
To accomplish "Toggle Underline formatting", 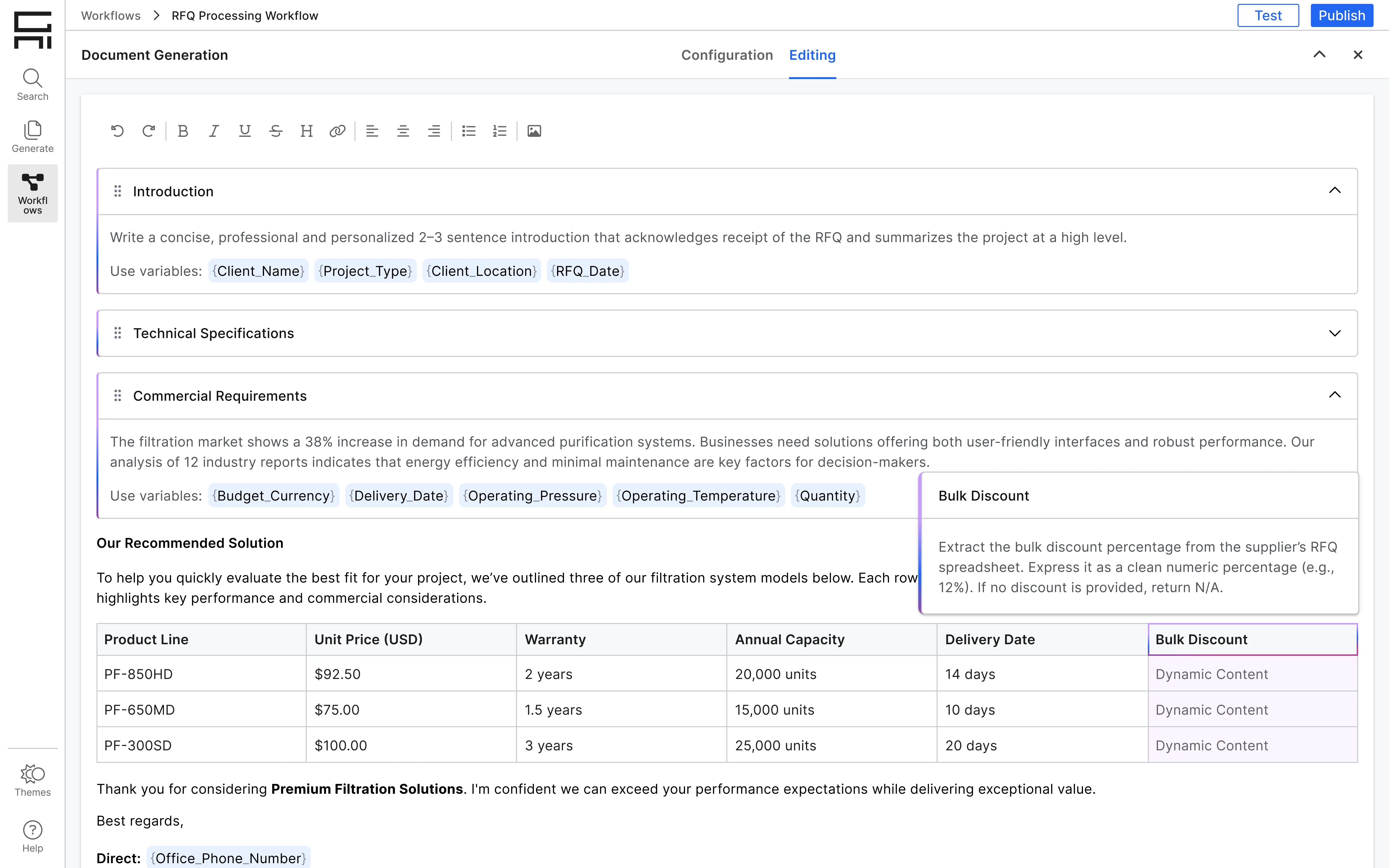I will point(245,131).
